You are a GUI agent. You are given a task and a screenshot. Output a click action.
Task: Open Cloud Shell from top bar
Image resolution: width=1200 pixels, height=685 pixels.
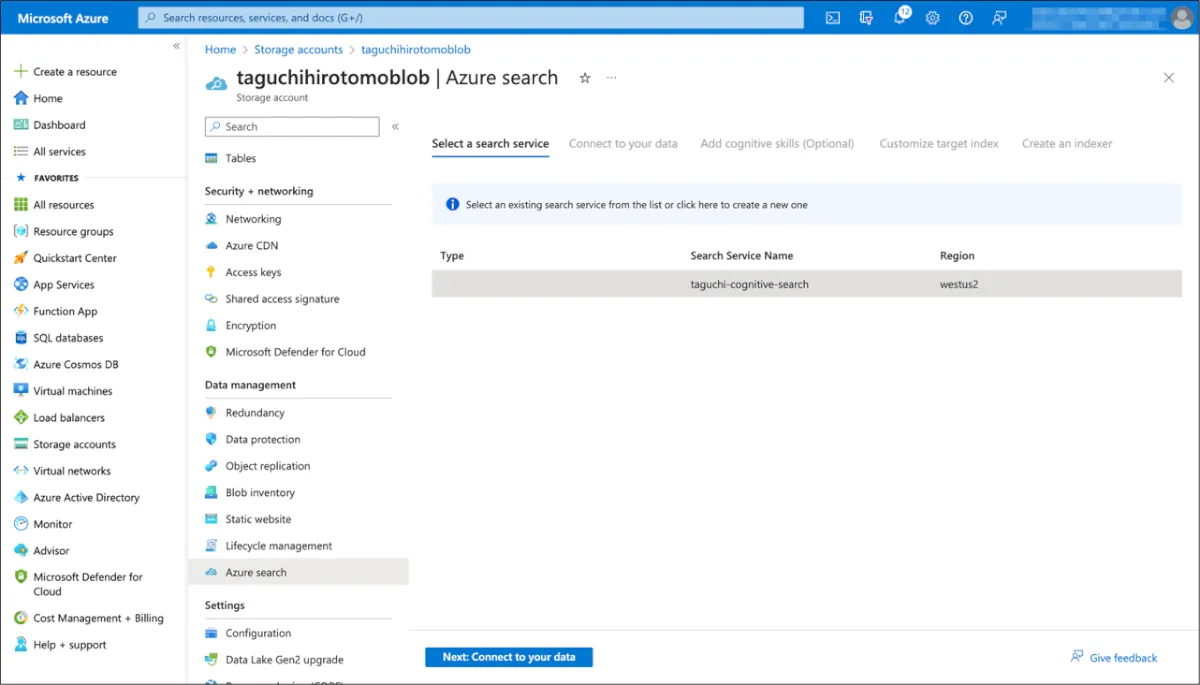(832, 18)
